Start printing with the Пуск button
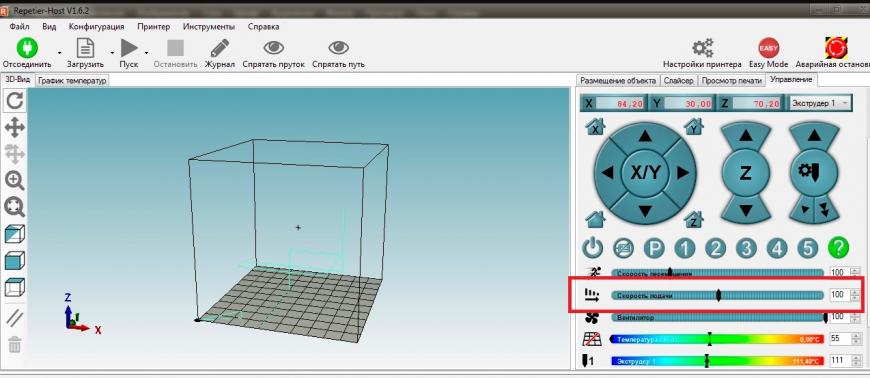 coord(129,48)
